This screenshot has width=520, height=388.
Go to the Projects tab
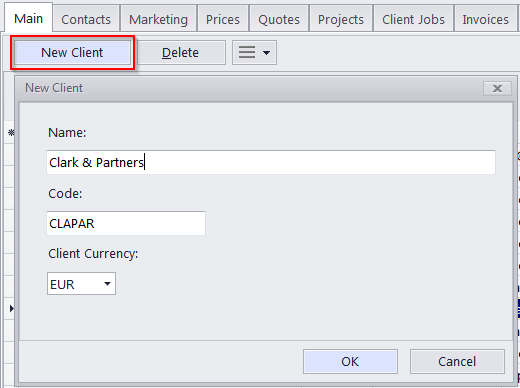(x=341, y=19)
